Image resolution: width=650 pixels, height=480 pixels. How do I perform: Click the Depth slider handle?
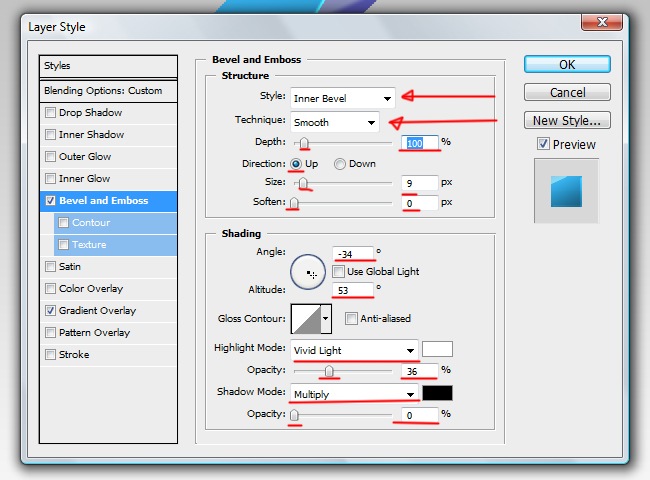(303, 143)
